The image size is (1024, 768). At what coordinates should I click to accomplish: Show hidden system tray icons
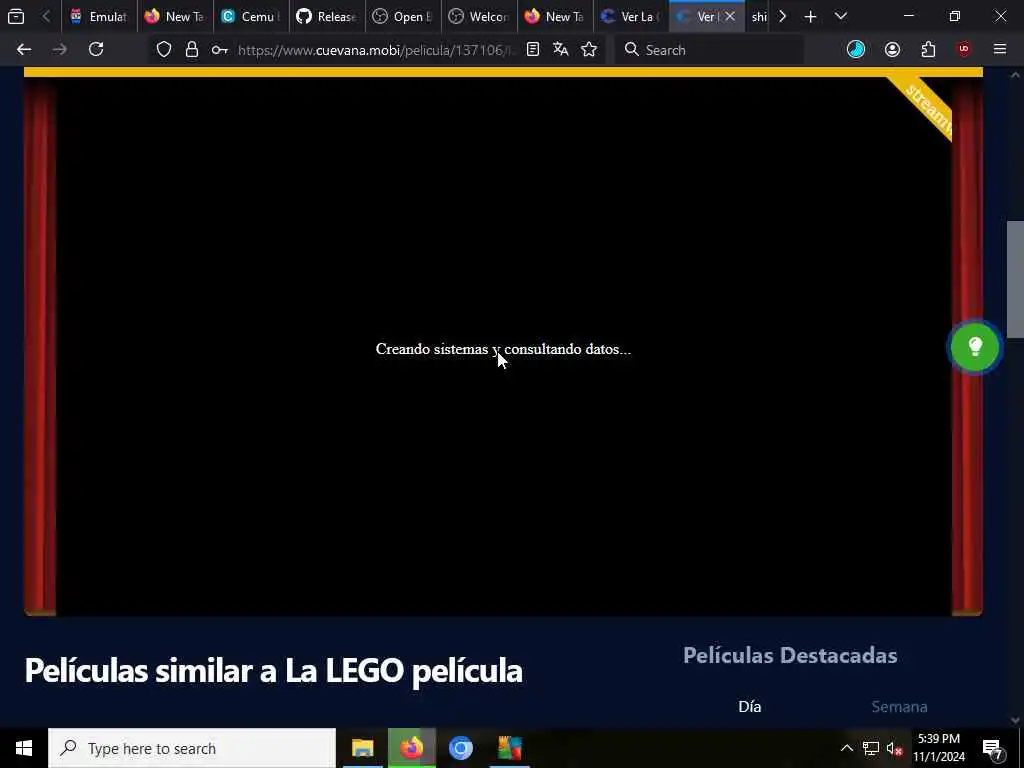(x=846, y=748)
